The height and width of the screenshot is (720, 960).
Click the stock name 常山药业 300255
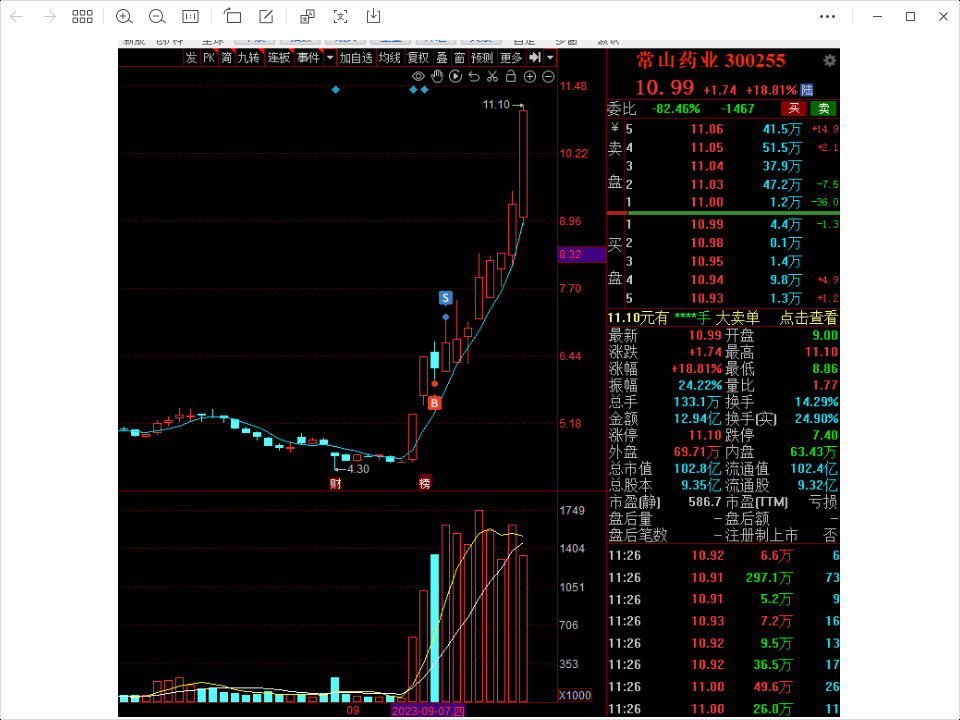coord(711,60)
